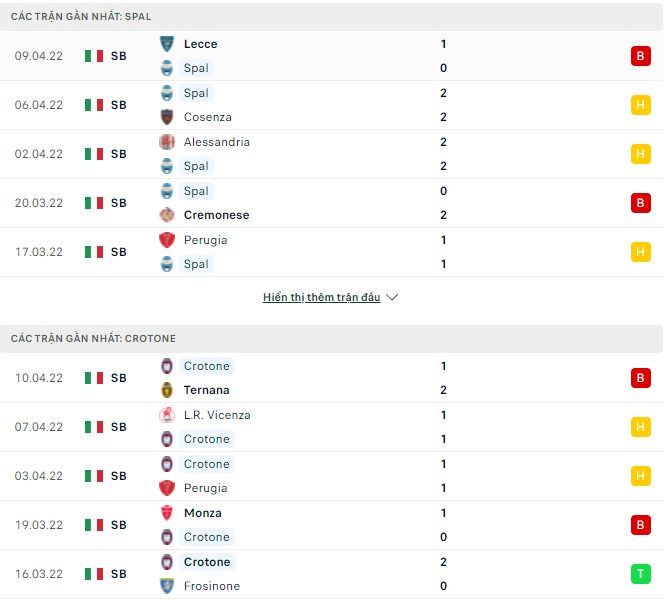Select the 'Các trận gần nhất: Crotone' header

point(93,339)
